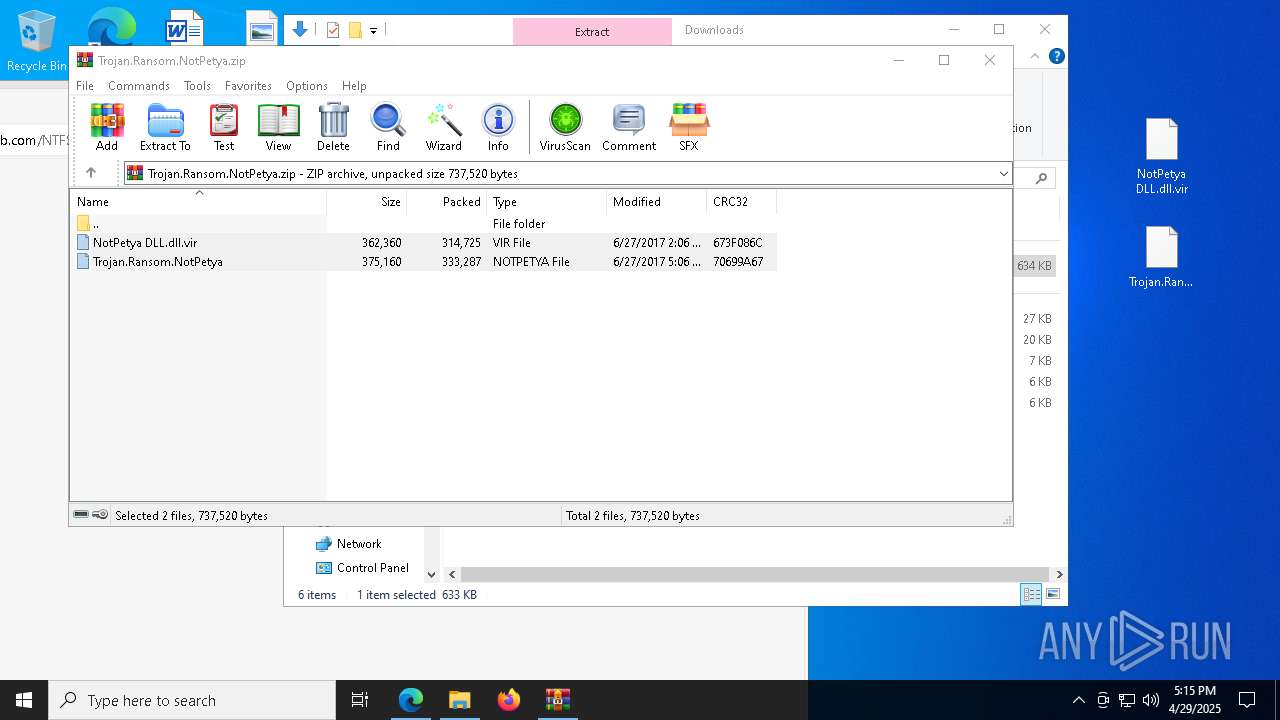Sort by Name column header
The height and width of the screenshot is (720, 1280).
point(198,202)
